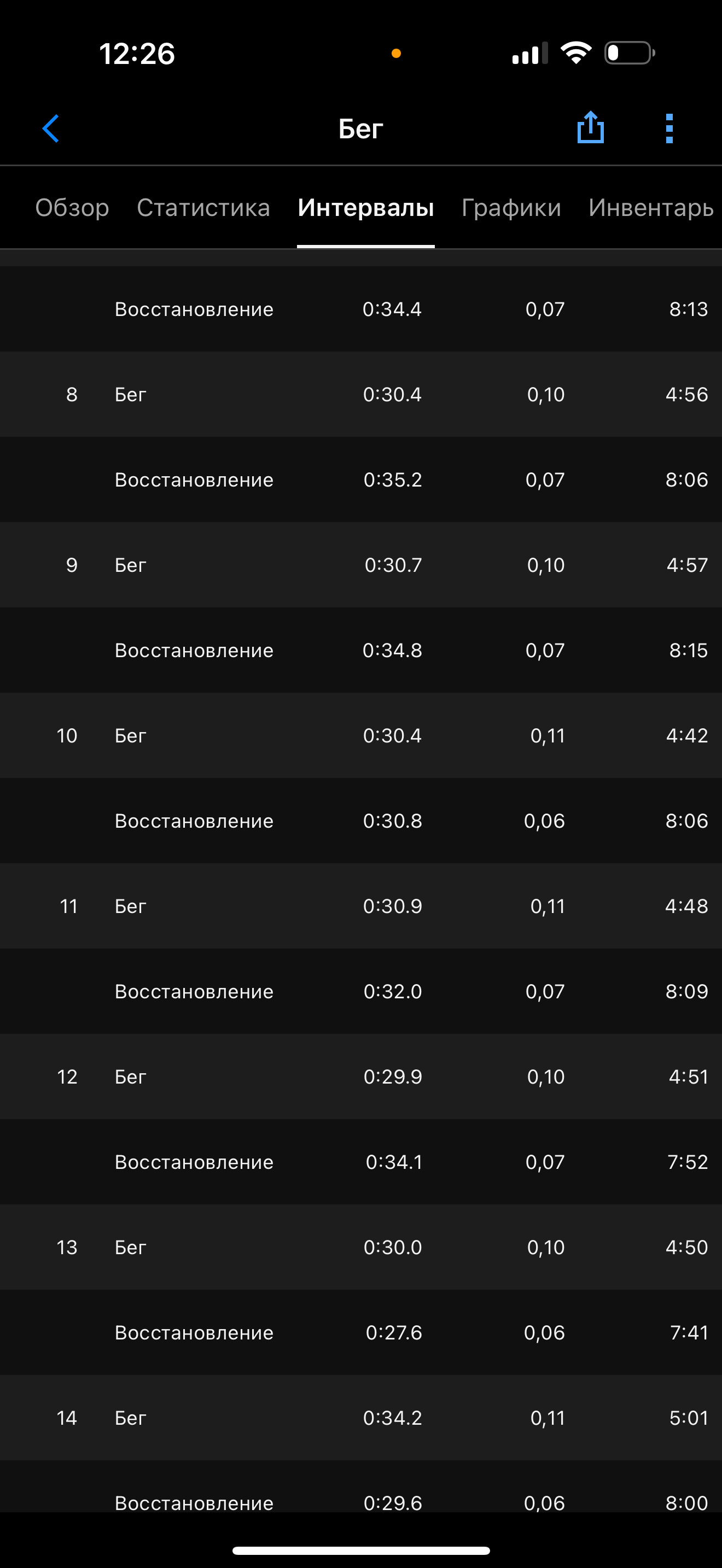Image resolution: width=722 pixels, height=1568 pixels.
Task: Open the share icon in header
Action: [590, 127]
